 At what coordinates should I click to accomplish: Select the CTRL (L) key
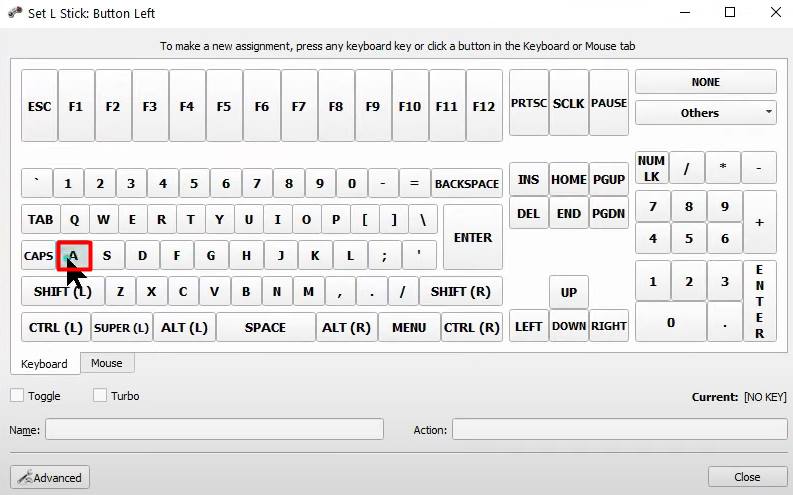pos(56,328)
